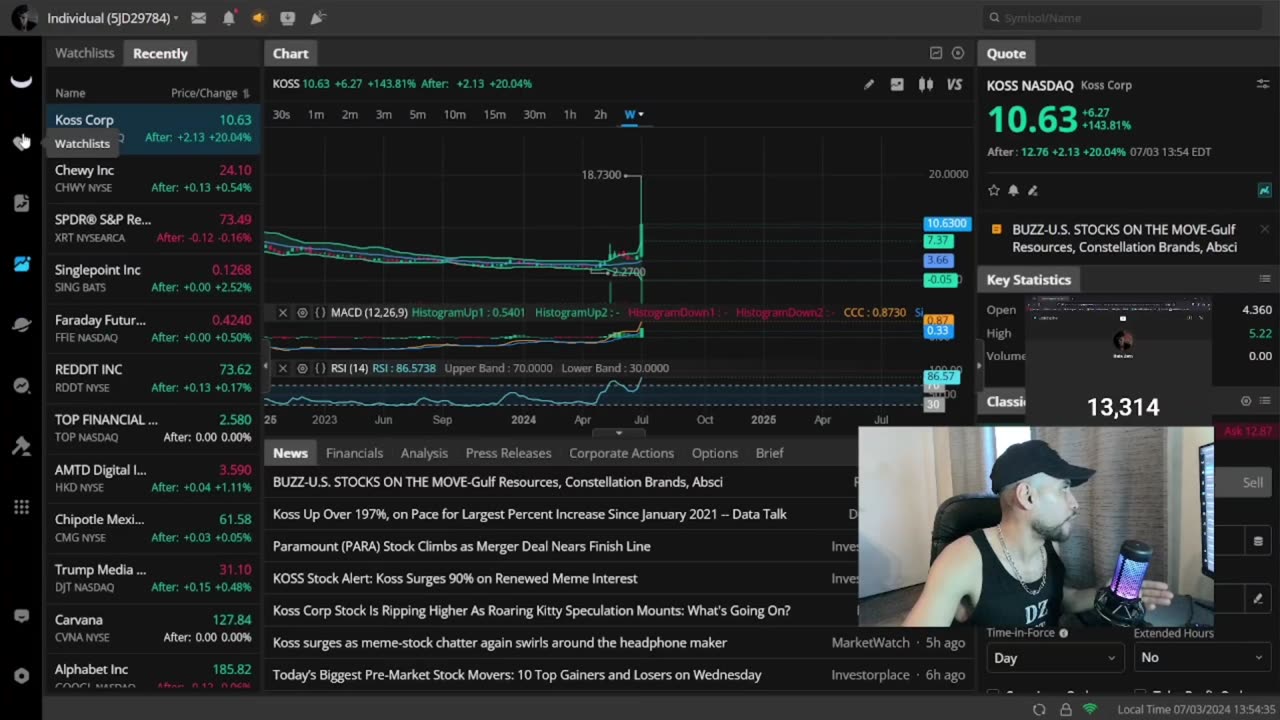
Task: Set KOSS price alert bell icon
Action: click(1013, 190)
